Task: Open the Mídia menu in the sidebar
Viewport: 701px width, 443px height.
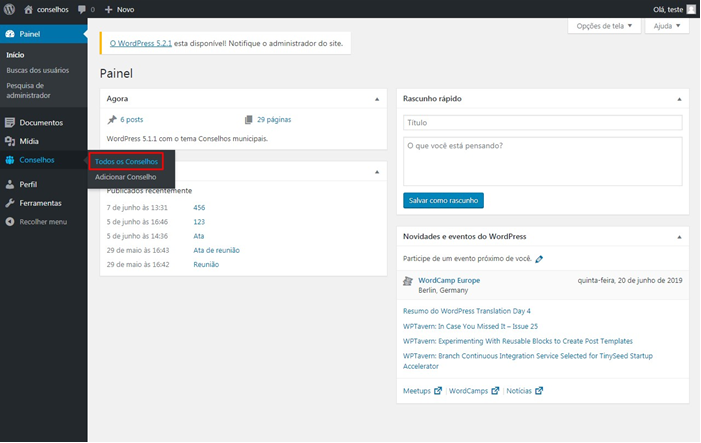Action: pos(43,141)
